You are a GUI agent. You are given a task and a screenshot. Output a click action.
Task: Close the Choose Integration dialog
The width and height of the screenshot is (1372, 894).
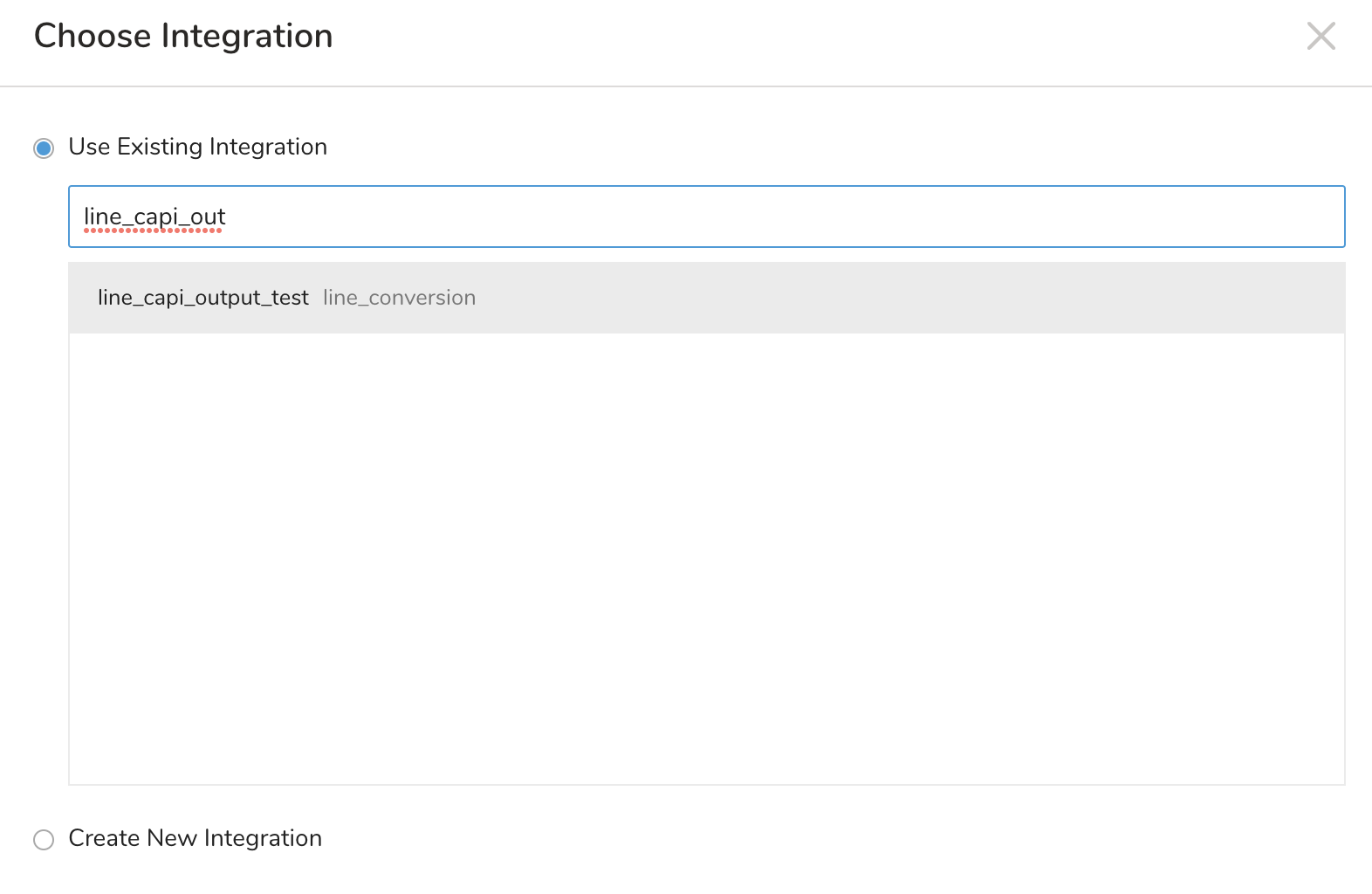pyautogui.click(x=1321, y=36)
